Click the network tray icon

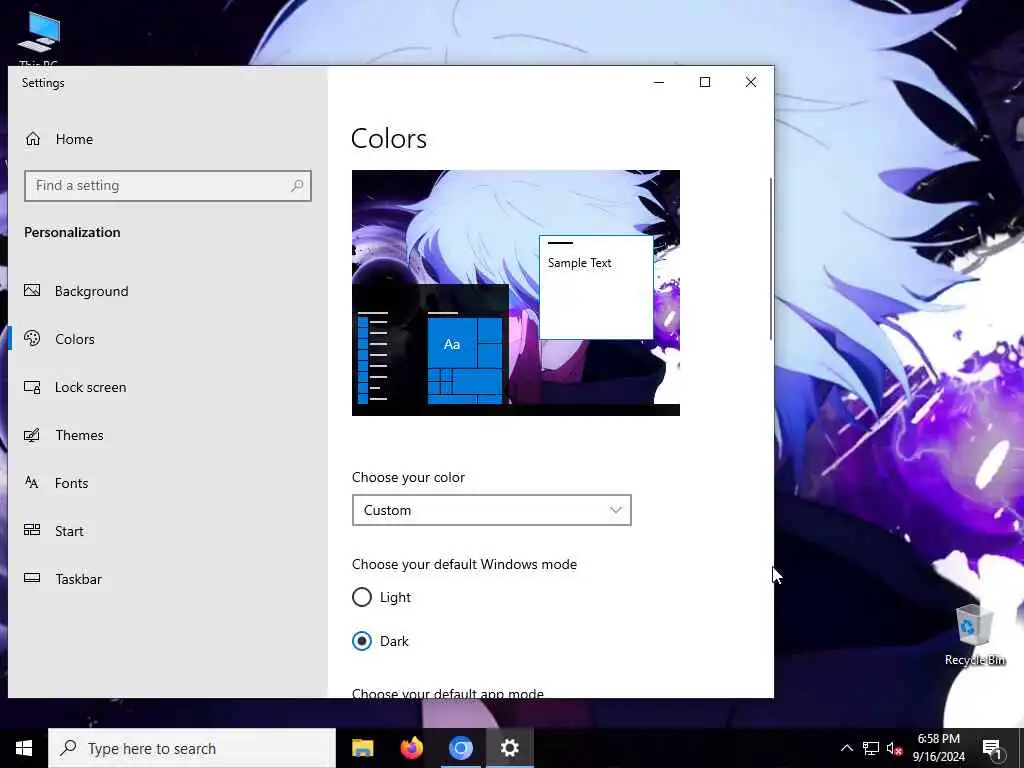871,748
